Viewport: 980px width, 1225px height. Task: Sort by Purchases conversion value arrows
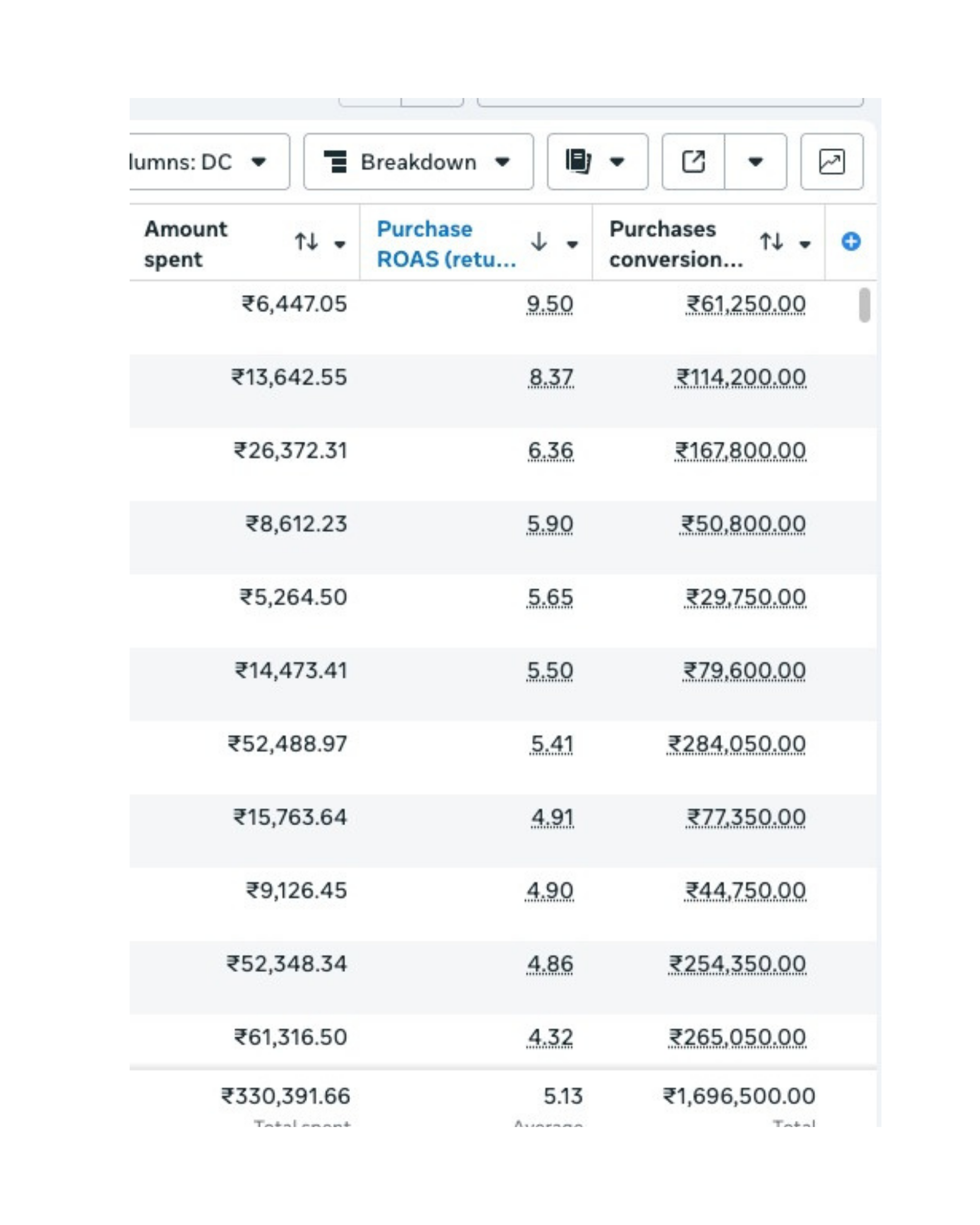point(772,242)
